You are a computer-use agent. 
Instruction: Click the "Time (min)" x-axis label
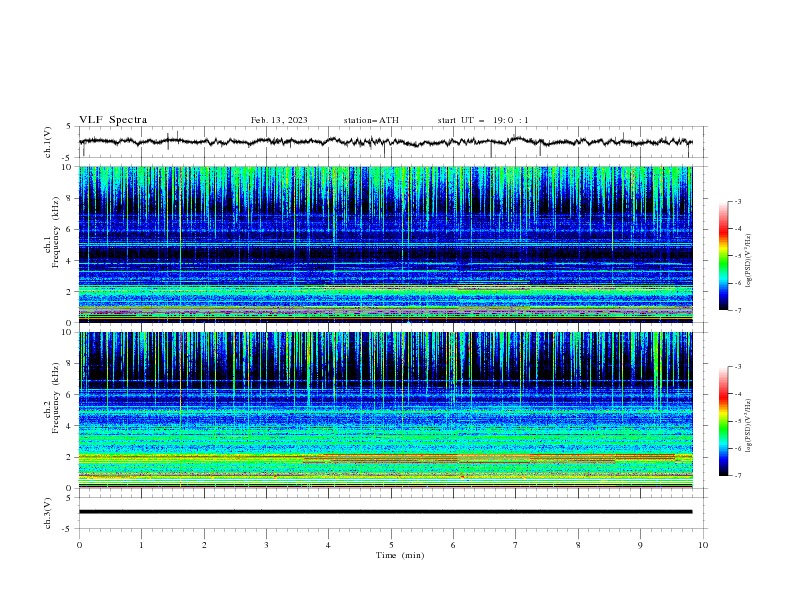click(400, 555)
